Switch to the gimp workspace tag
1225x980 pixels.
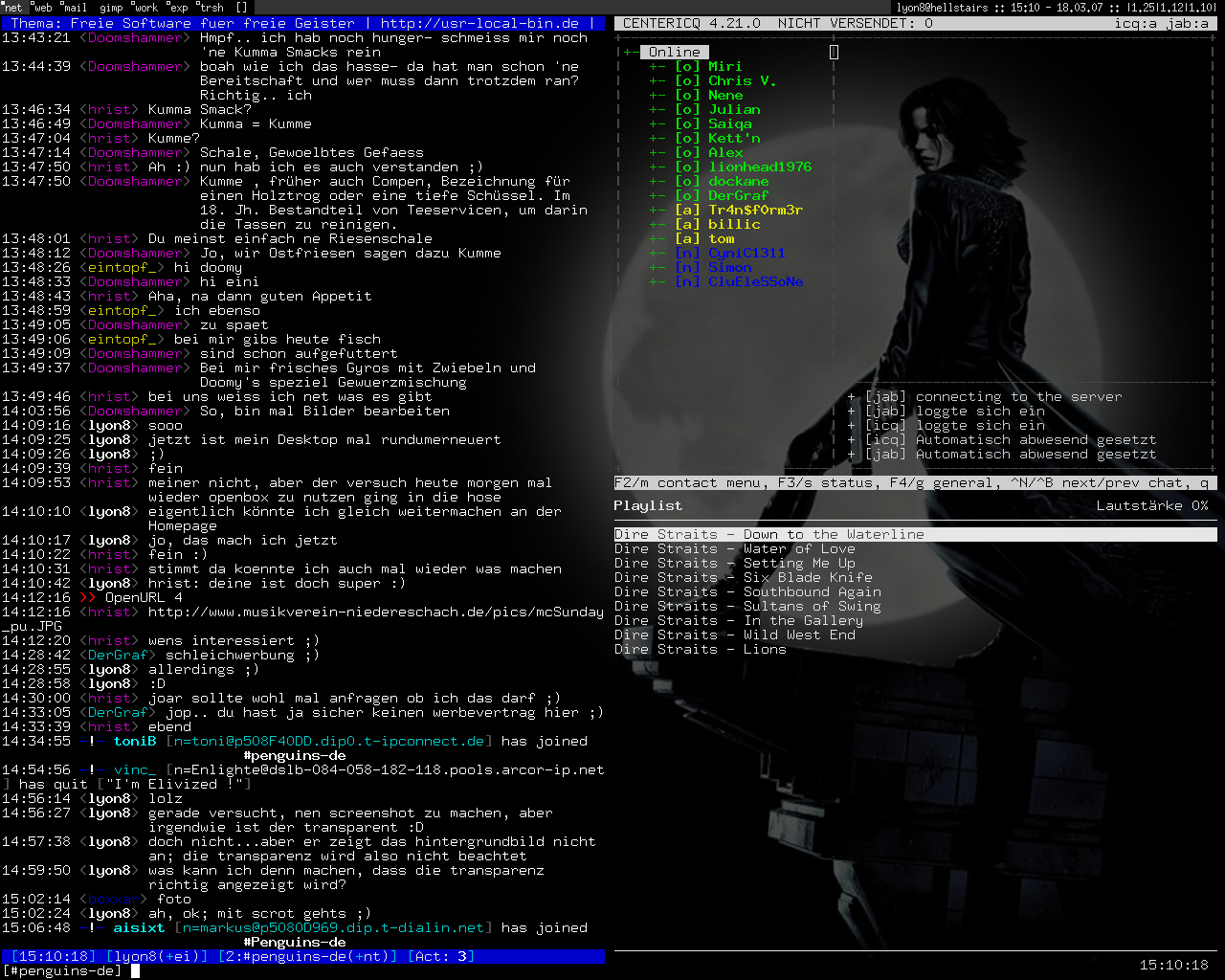111,8
